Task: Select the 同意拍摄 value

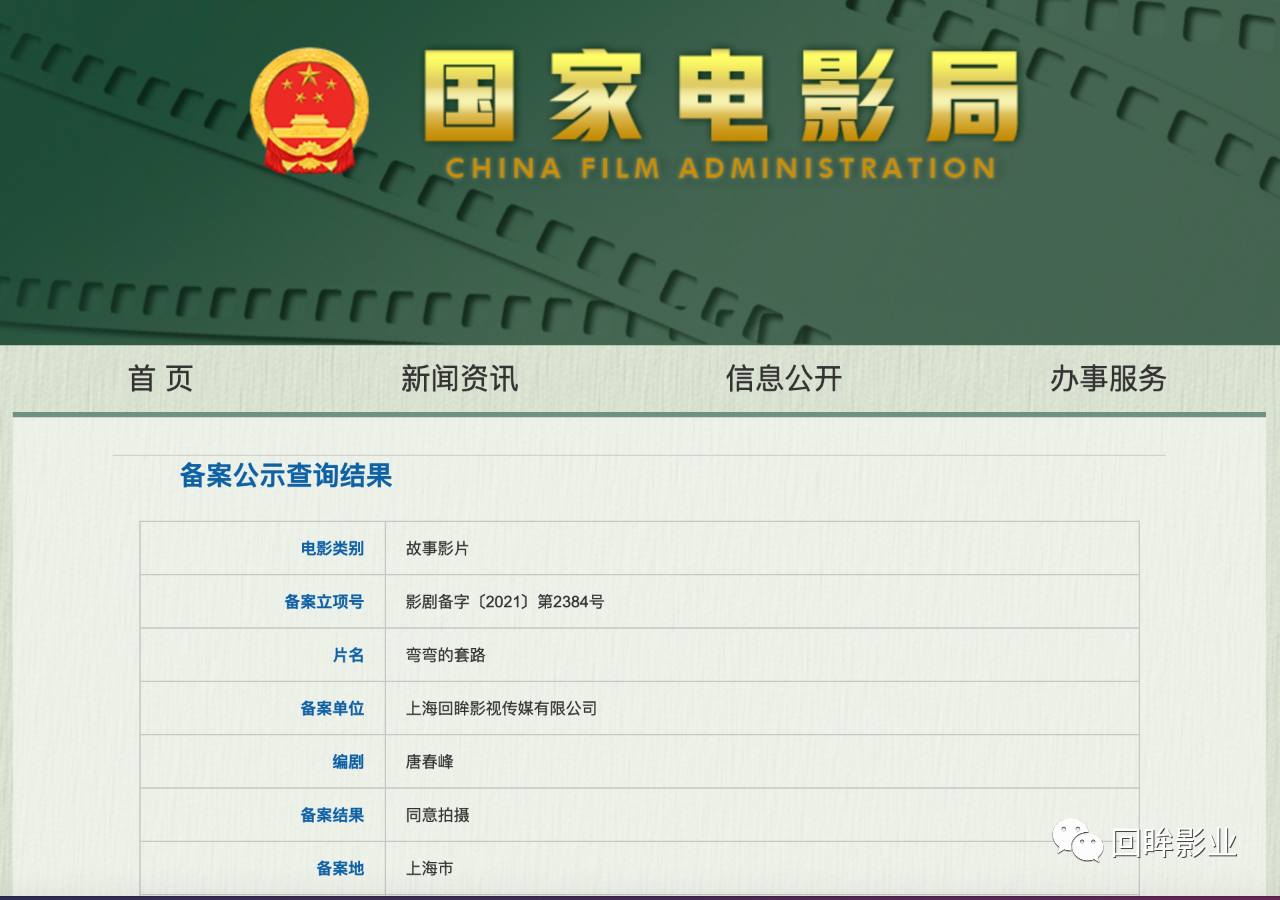Action: 437,815
